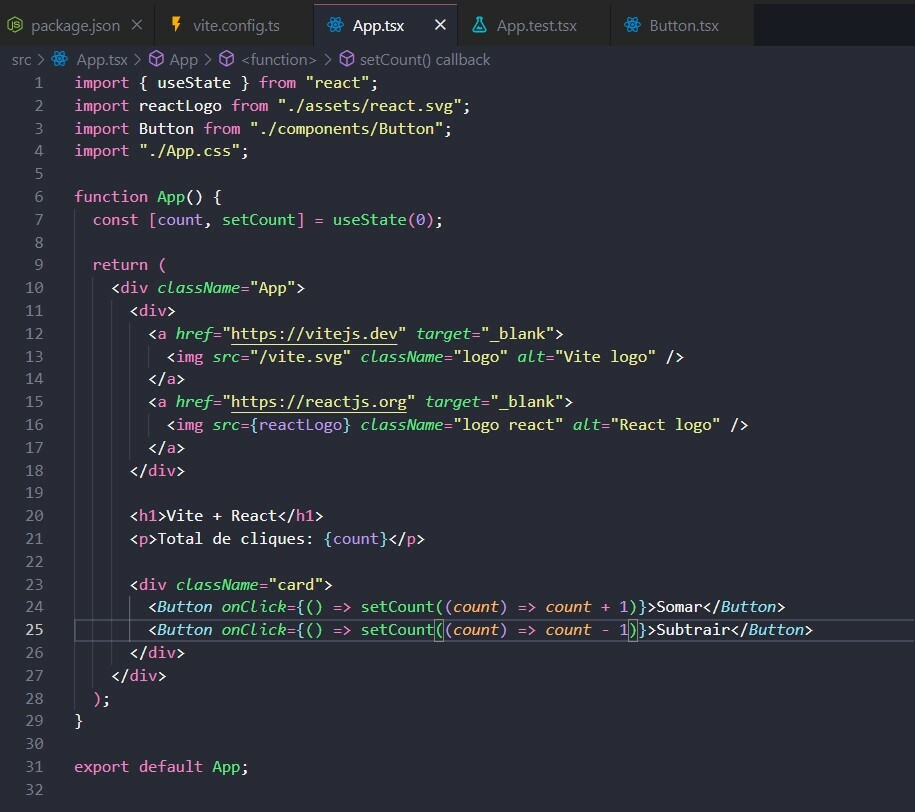Click the {count} expression on line 21

coord(355,539)
